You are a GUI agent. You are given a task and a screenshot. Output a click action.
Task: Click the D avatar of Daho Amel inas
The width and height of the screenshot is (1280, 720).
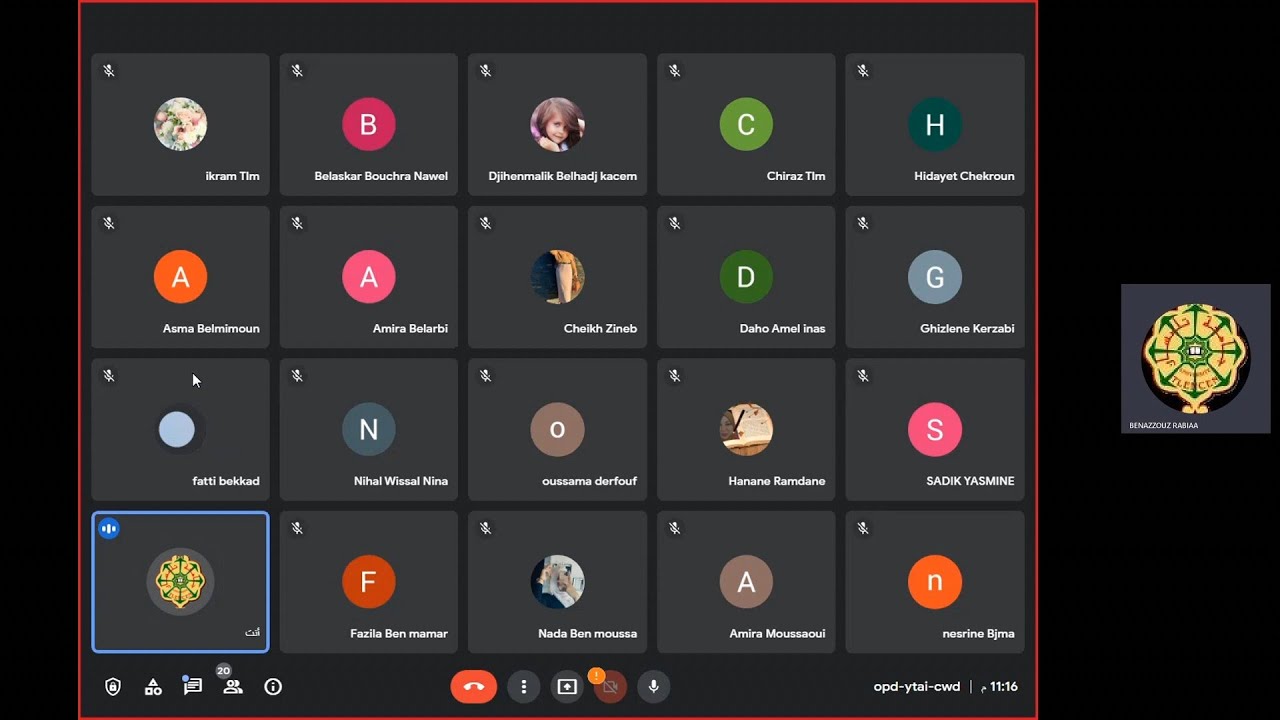click(x=746, y=277)
